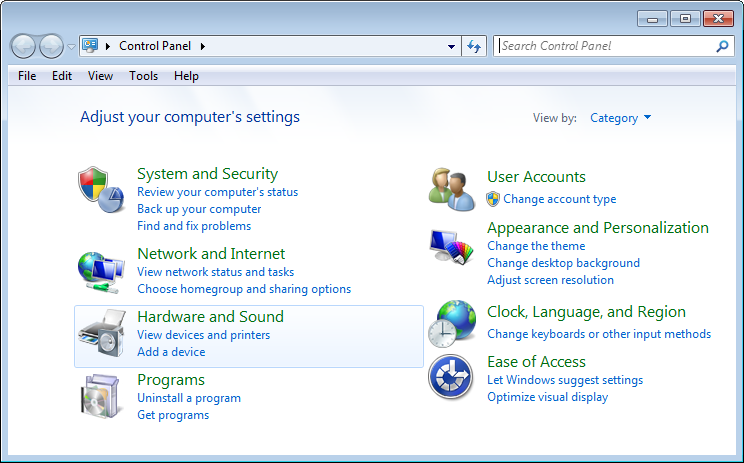
Task: Open the View by Category dropdown
Action: click(x=620, y=118)
